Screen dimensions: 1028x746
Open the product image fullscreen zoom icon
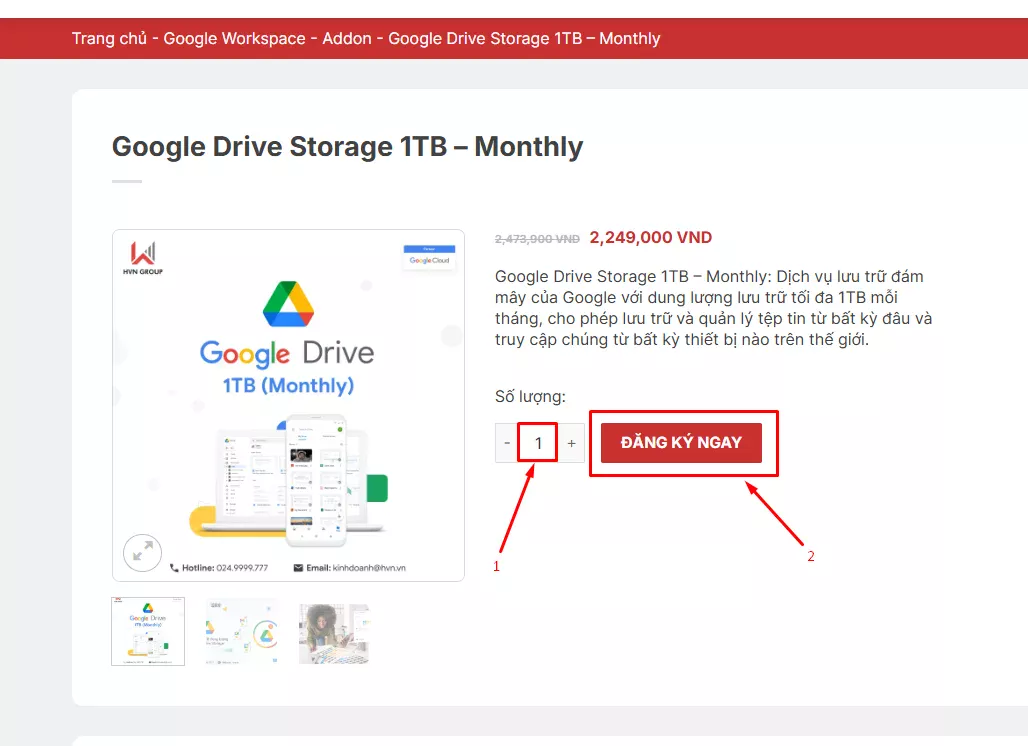(x=143, y=551)
